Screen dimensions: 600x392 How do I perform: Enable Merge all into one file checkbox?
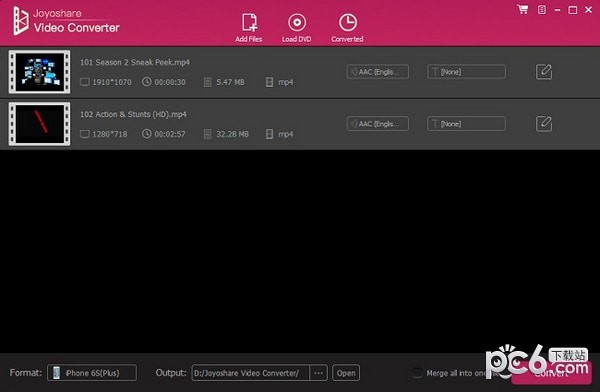[417, 373]
